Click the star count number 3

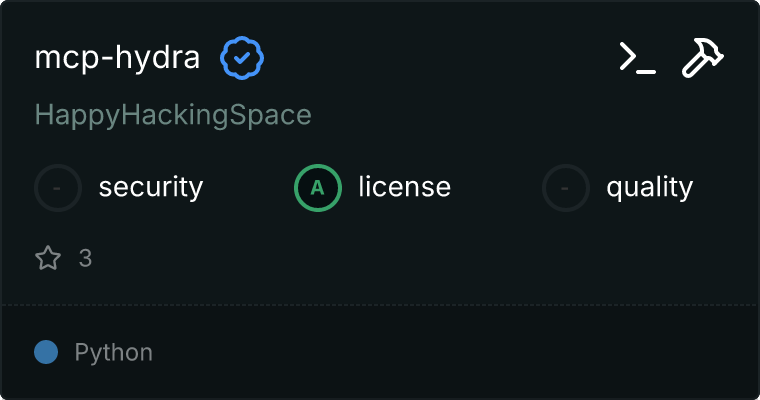(85, 259)
